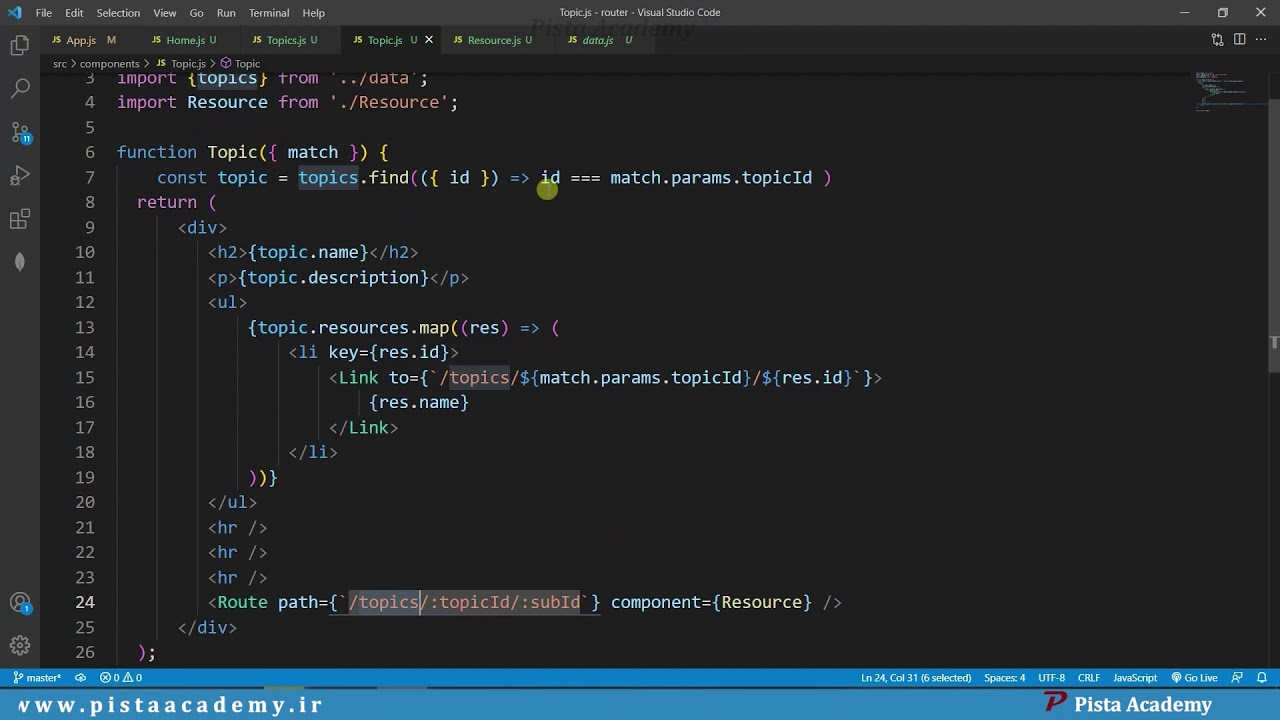Open the File menu
Image resolution: width=1280 pixels, height=720 pixels.
(44, 13)
